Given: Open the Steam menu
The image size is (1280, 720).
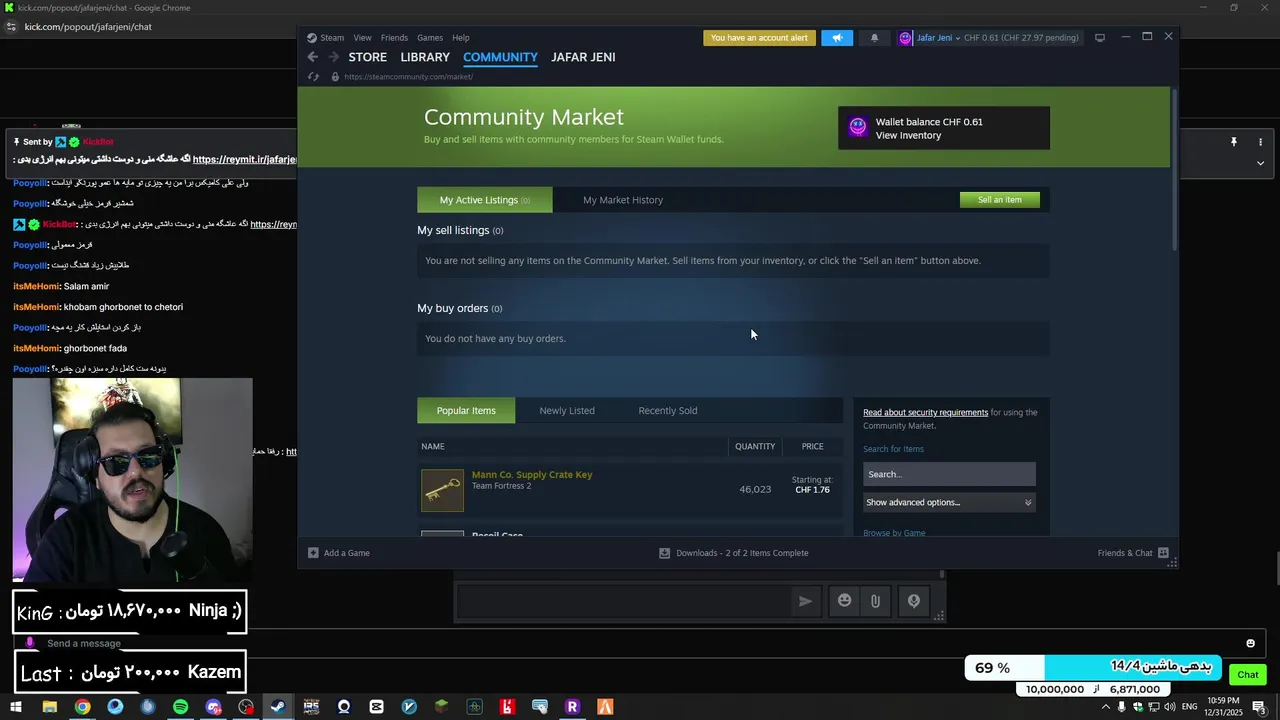Looking at the screenshot, I should [332, 38].
